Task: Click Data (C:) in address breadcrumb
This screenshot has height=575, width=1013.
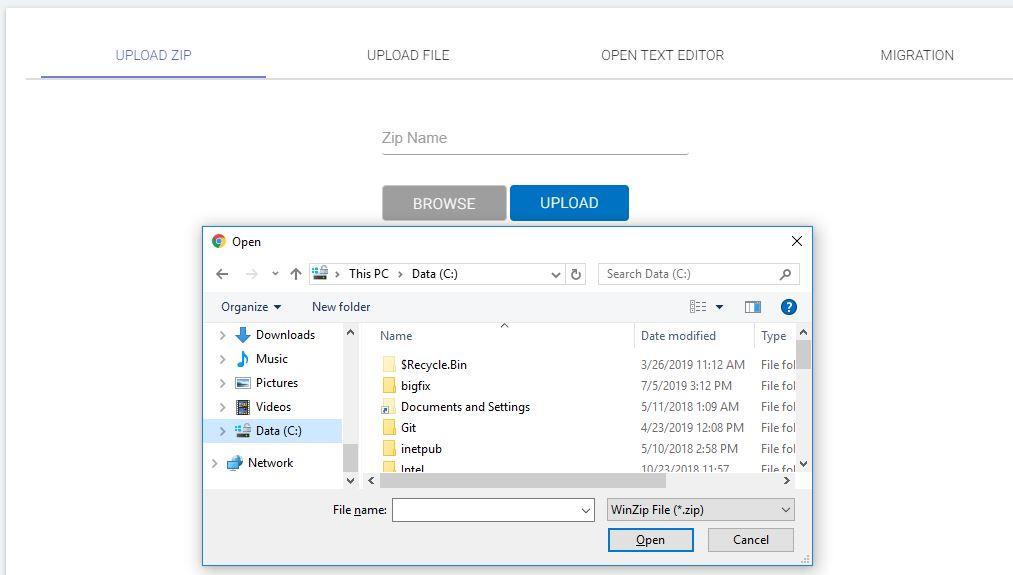Action: click(435, 274)
